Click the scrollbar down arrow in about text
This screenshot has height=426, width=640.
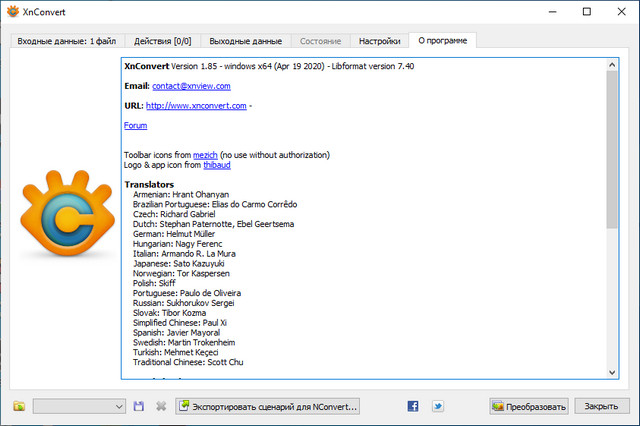(x=611, y=371)
